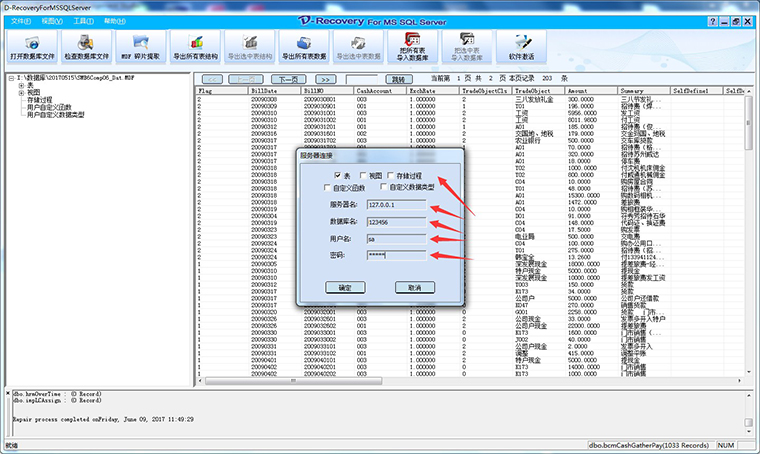Click the 打开数据库文件 toolbar icon

tap(32, 47)
